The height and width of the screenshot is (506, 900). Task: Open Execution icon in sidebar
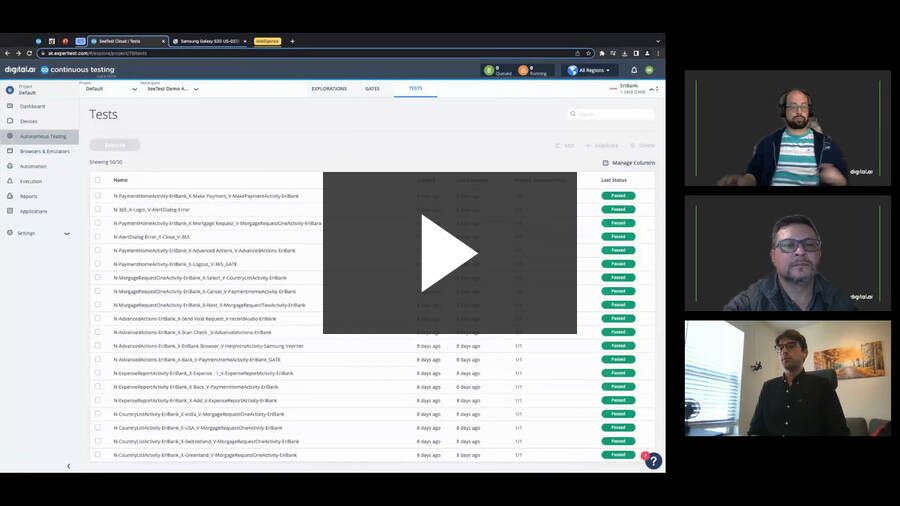pyautogui.click(x=10, y=181)
